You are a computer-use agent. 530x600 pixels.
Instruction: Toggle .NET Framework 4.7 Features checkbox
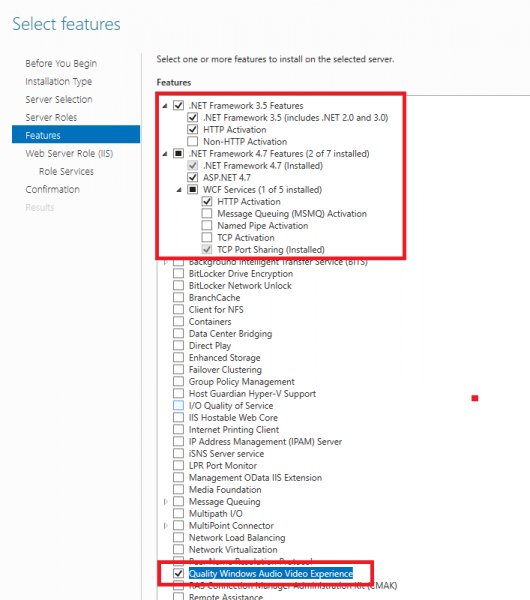click(x=178, y=153)
